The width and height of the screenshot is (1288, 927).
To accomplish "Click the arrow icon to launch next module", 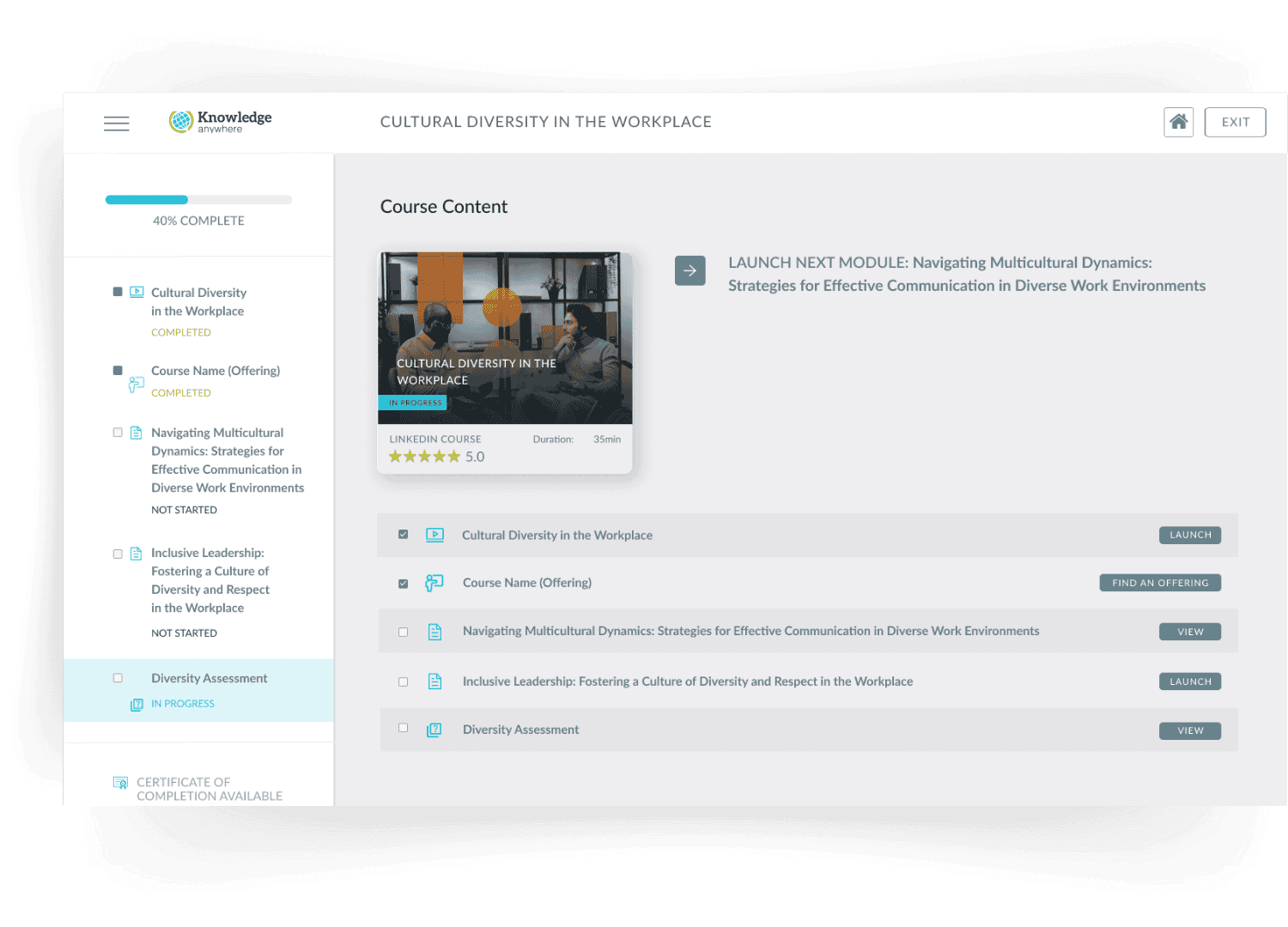I will point(690,270).
